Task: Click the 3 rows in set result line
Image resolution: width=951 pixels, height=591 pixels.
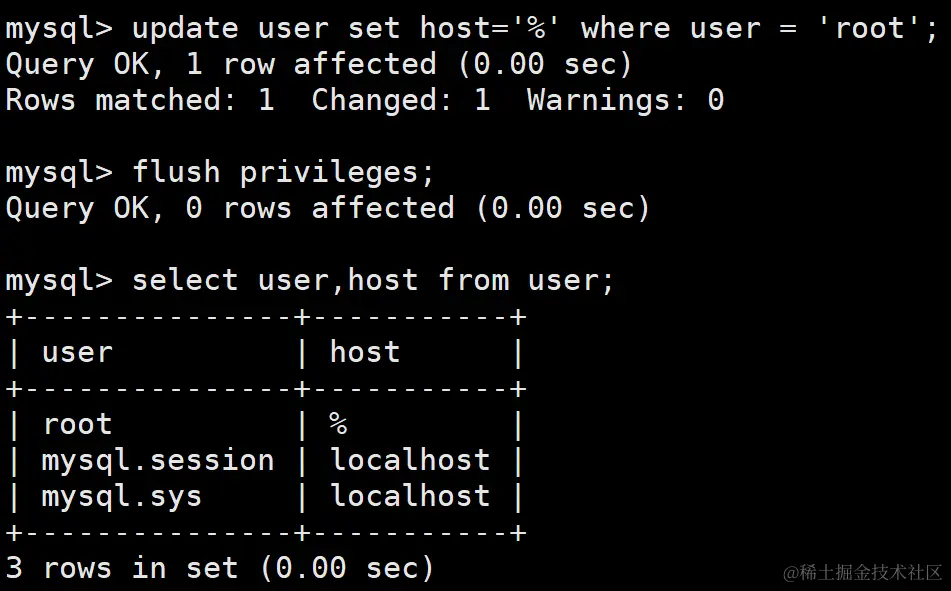Action: pos(220,569)
